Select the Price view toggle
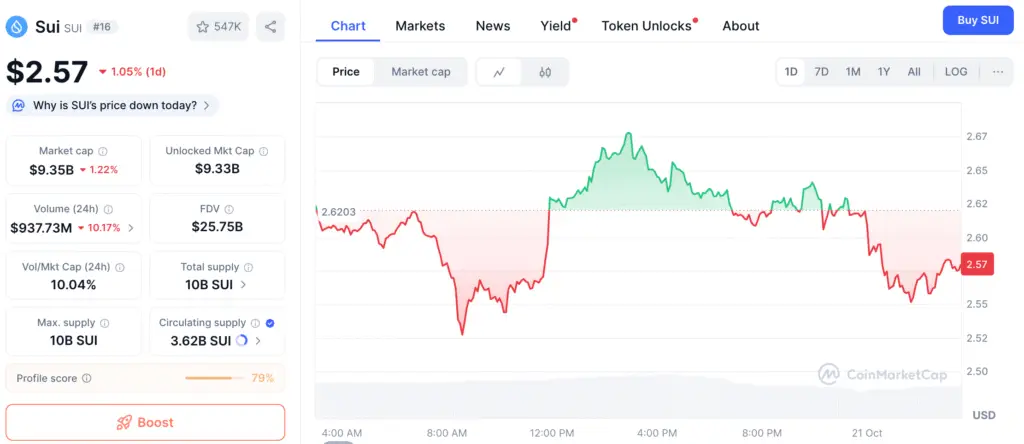 (346, 72)
